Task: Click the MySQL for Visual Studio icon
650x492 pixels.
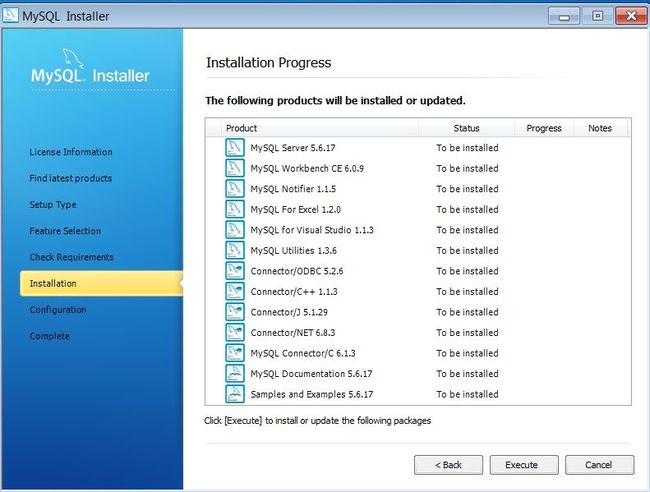Action: [x=235, y=230]
